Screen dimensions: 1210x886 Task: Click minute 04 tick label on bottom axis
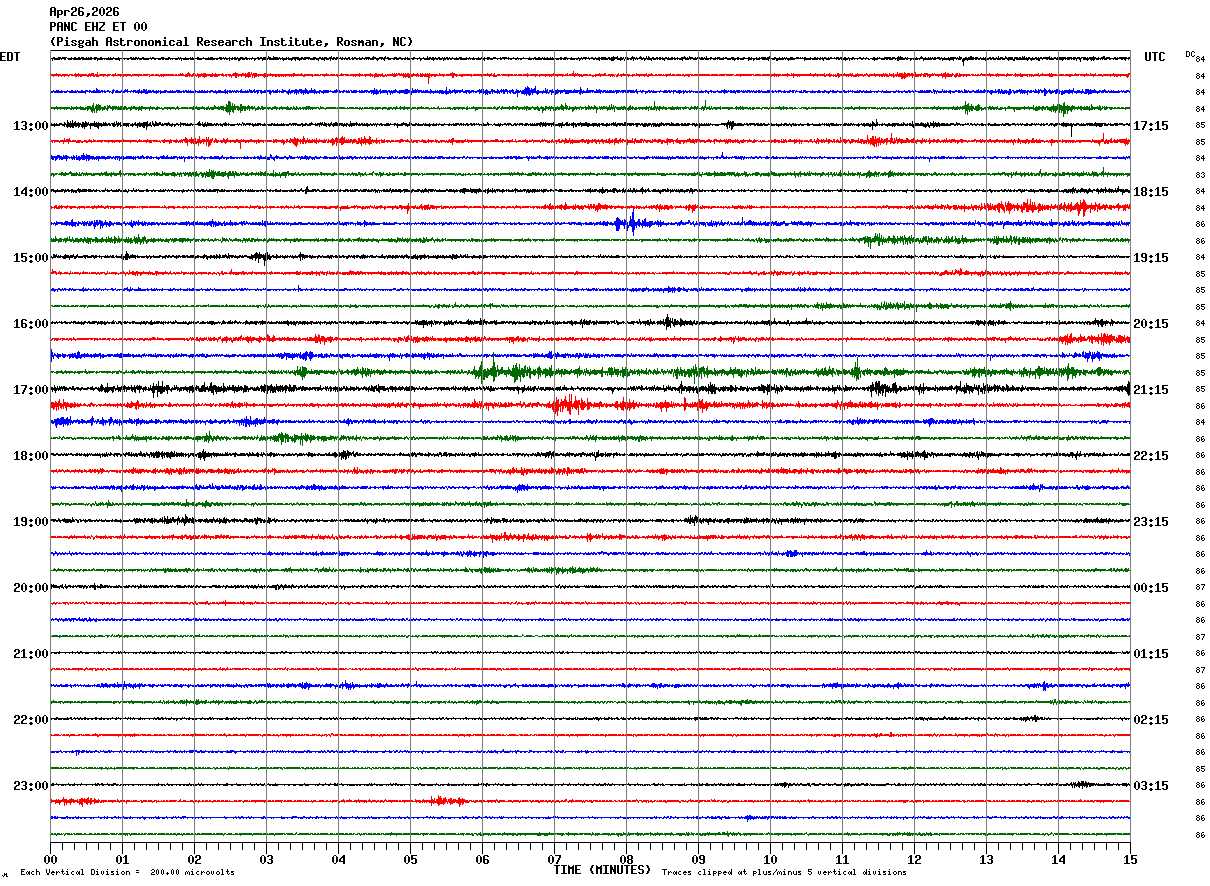[338, 859]
